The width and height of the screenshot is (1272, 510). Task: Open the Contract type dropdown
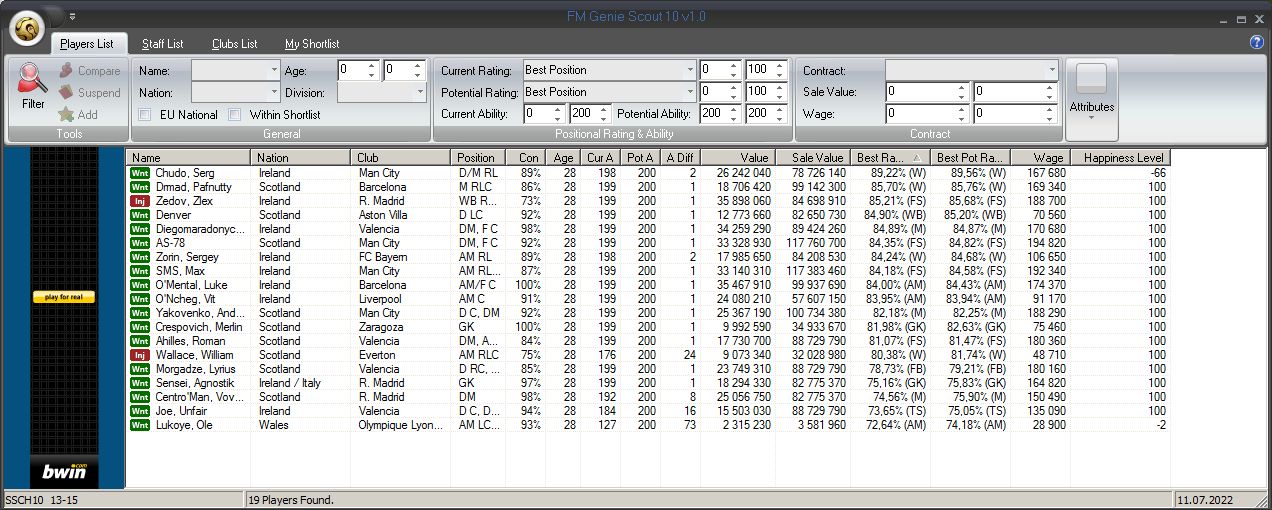click(x=1051, y=71)
